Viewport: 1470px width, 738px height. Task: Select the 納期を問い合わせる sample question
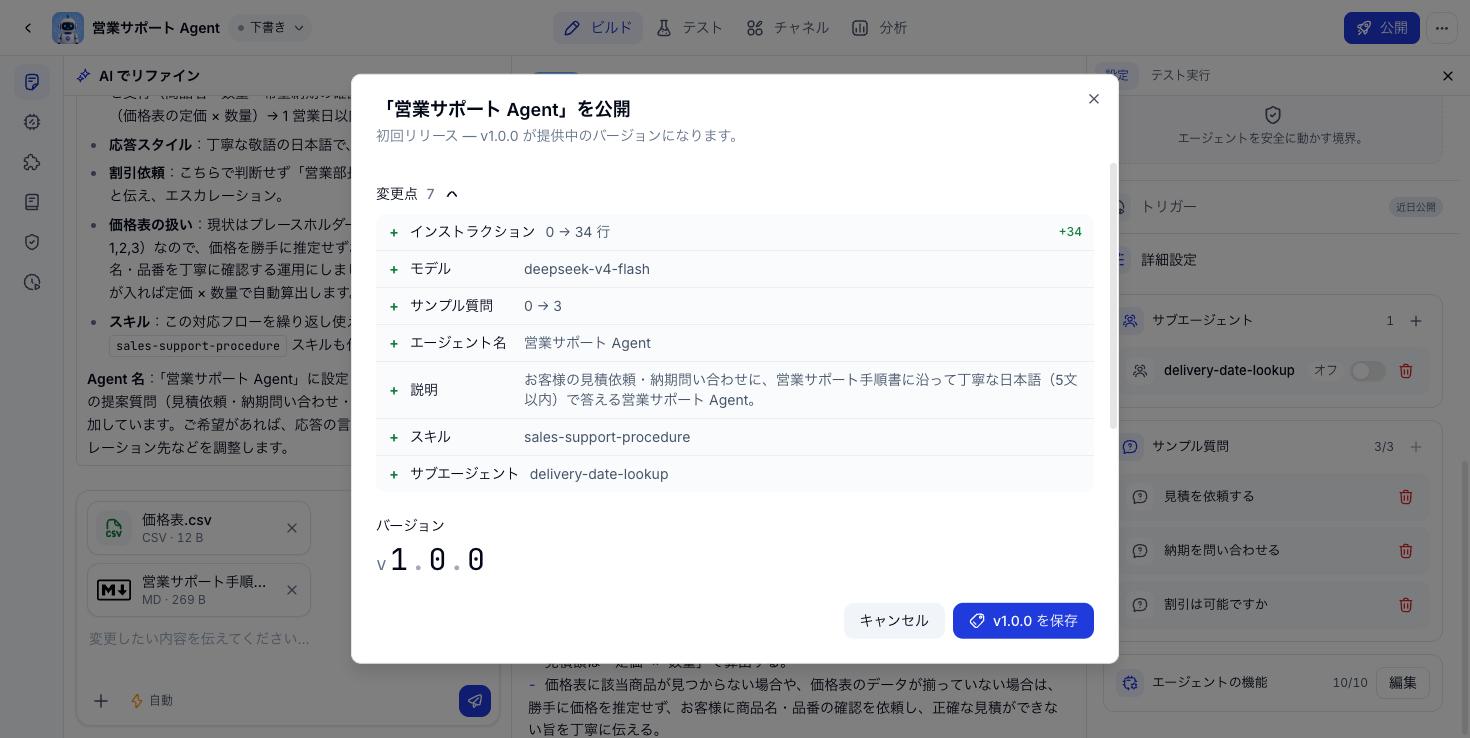[x=1222, y=551]
